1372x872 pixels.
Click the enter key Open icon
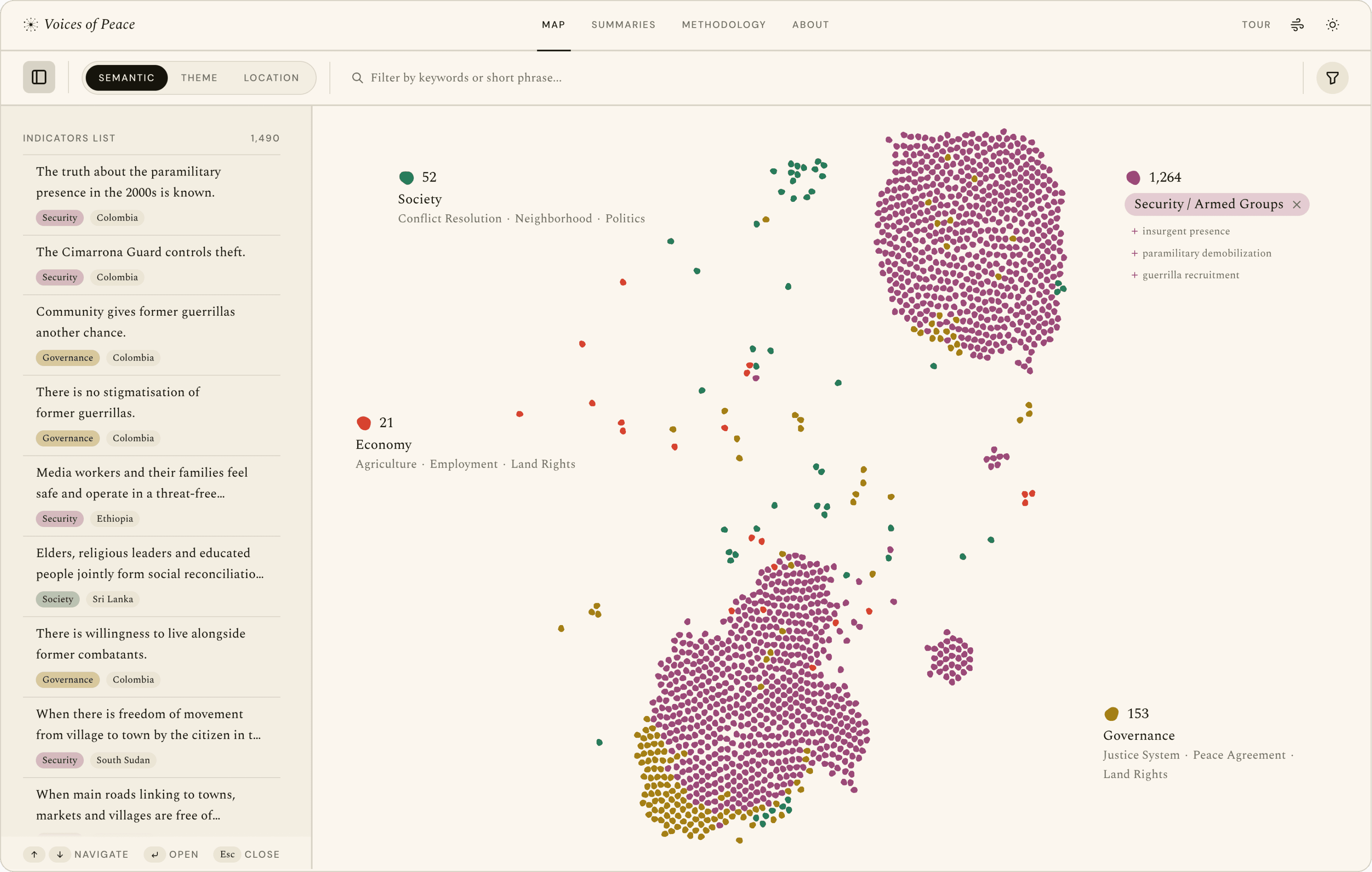pos(154,854)
